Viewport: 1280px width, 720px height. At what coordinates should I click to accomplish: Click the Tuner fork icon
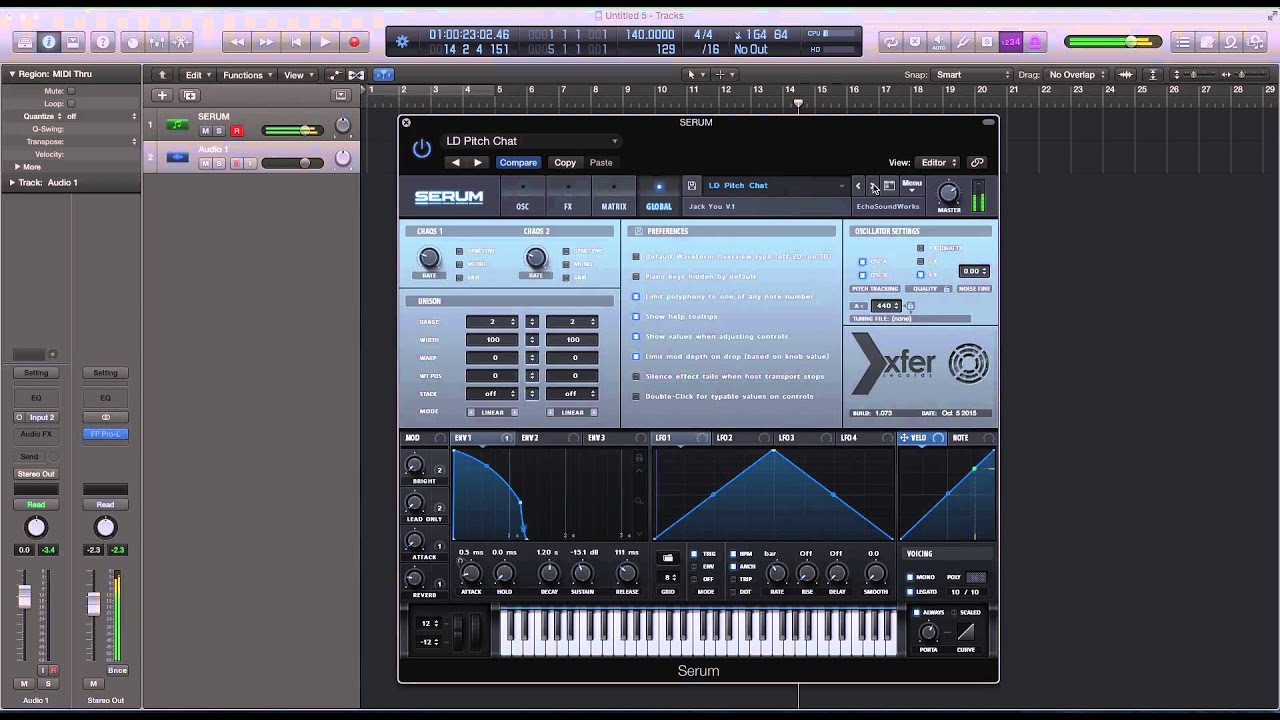(x=963, y=42)
